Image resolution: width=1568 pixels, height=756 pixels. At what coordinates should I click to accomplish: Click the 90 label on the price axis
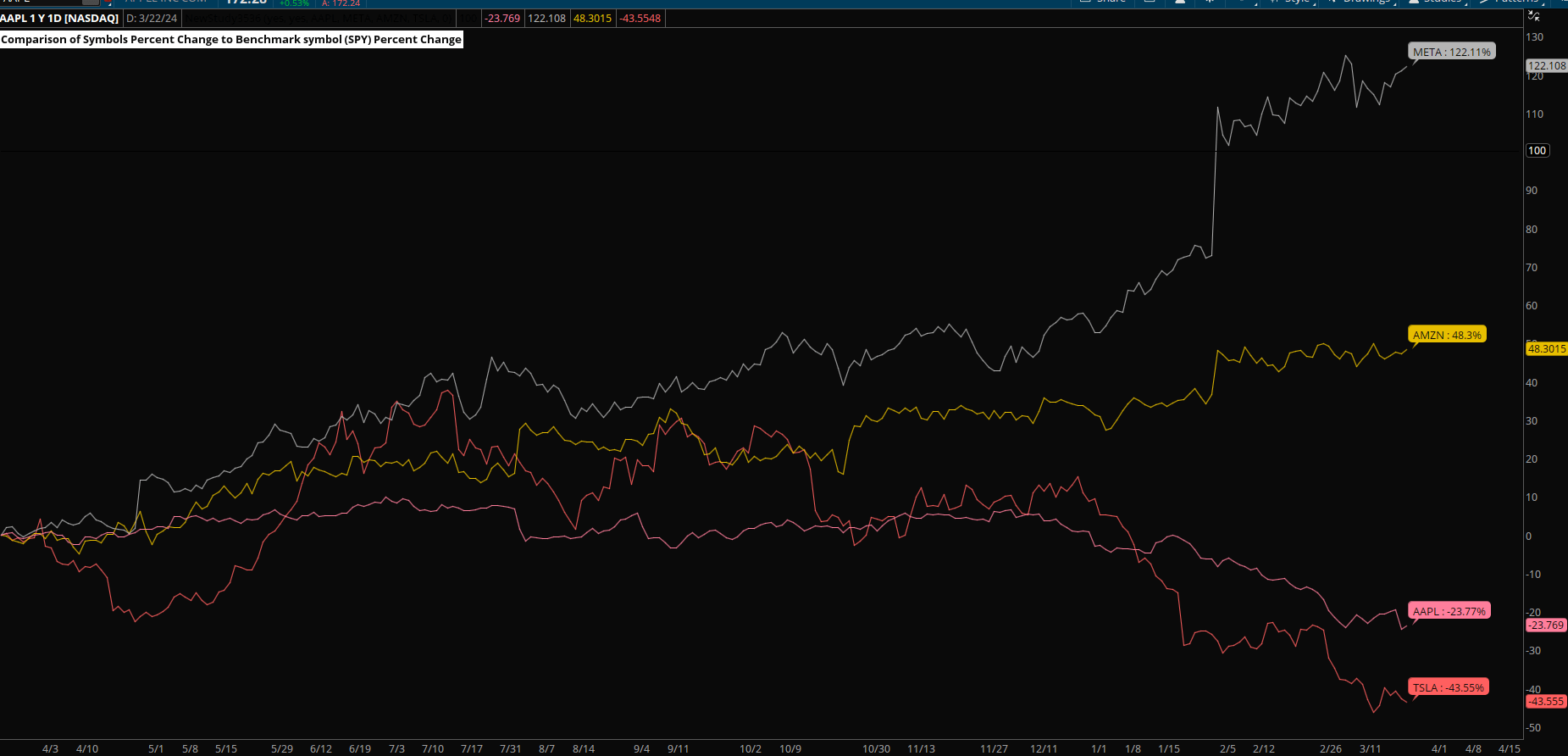(1532, 191)
